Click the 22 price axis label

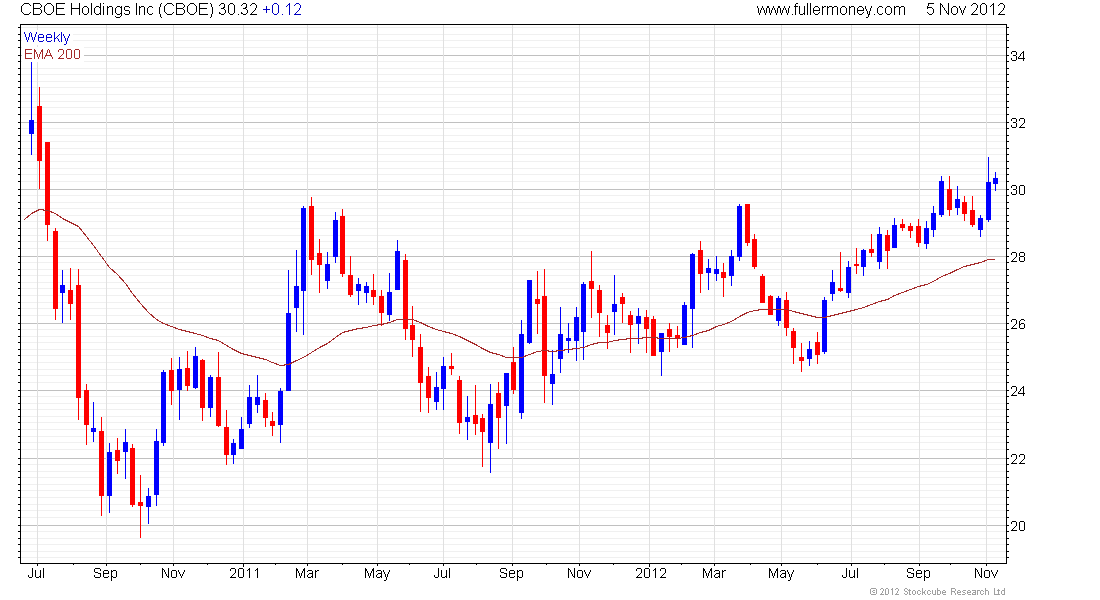[x=1018, y=459]
